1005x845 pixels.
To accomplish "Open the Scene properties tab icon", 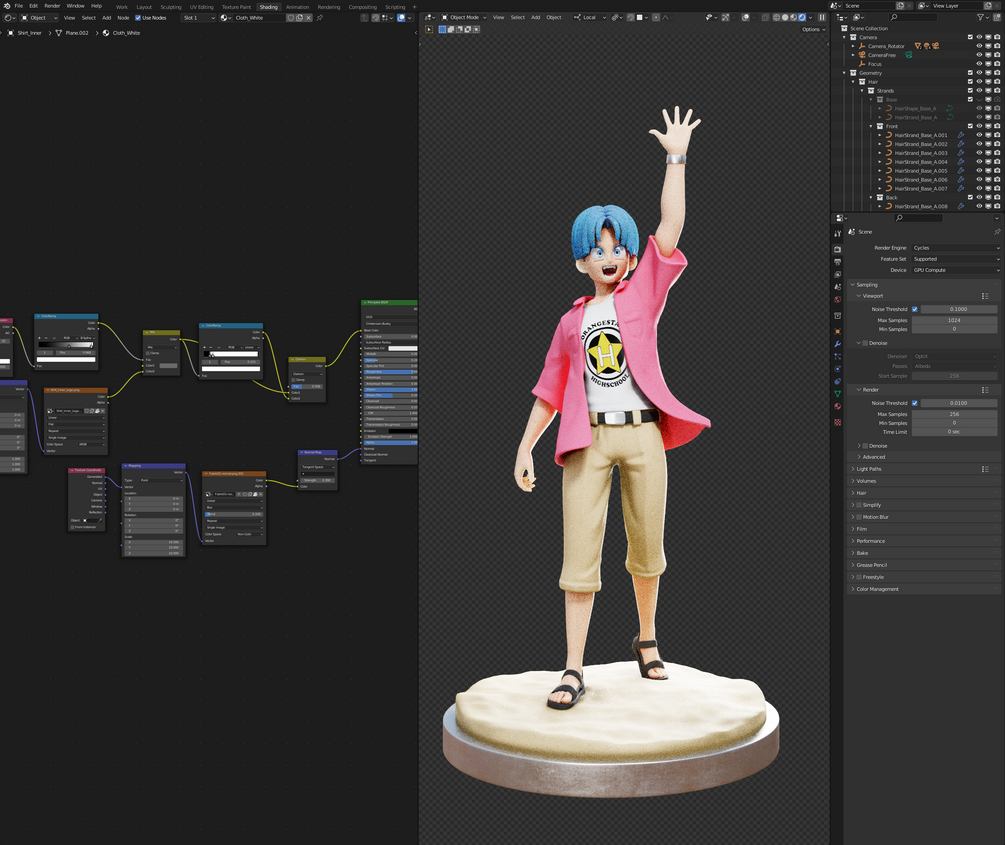I will click(x=838, y=287).
